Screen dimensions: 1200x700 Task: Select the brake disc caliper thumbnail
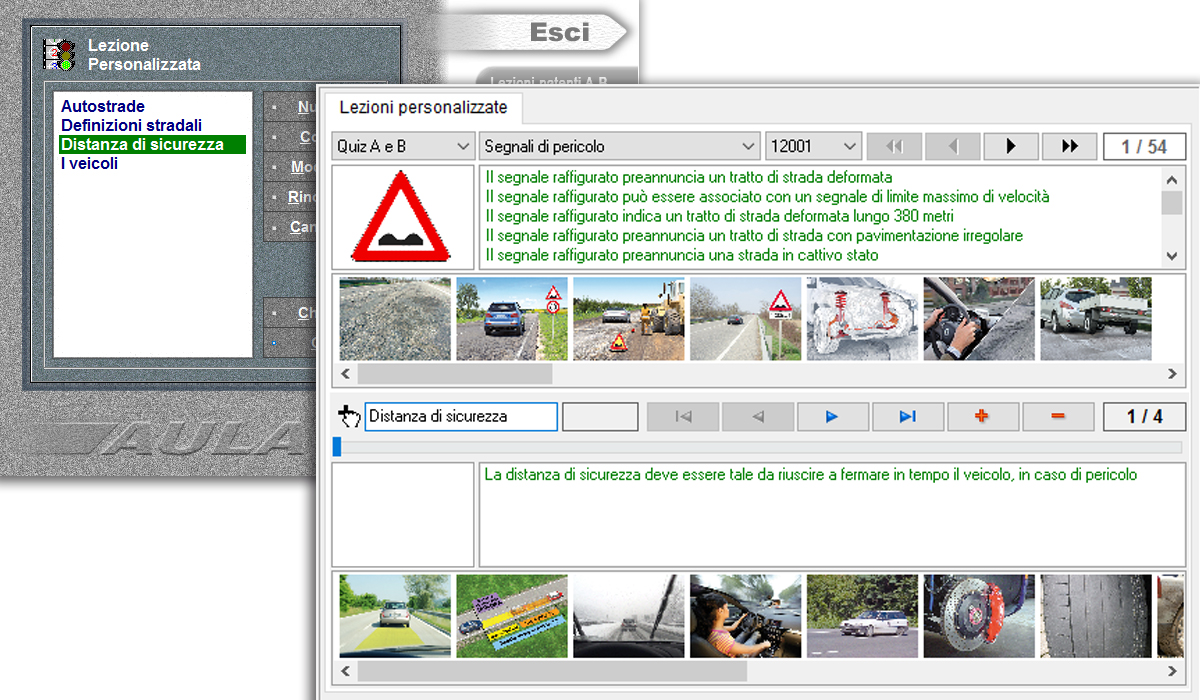coord(978,615)
